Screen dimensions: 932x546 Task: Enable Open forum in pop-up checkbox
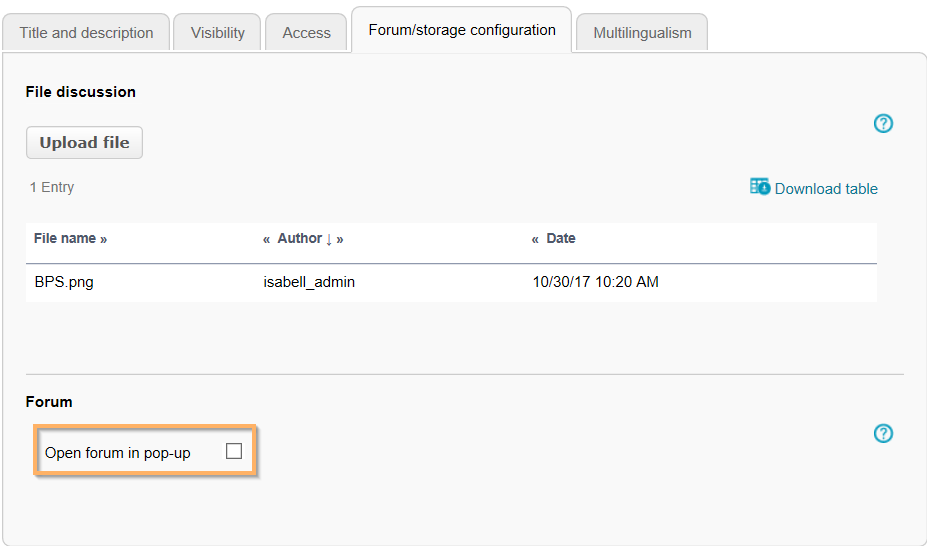pyautogui.click(x=234, y=452)
